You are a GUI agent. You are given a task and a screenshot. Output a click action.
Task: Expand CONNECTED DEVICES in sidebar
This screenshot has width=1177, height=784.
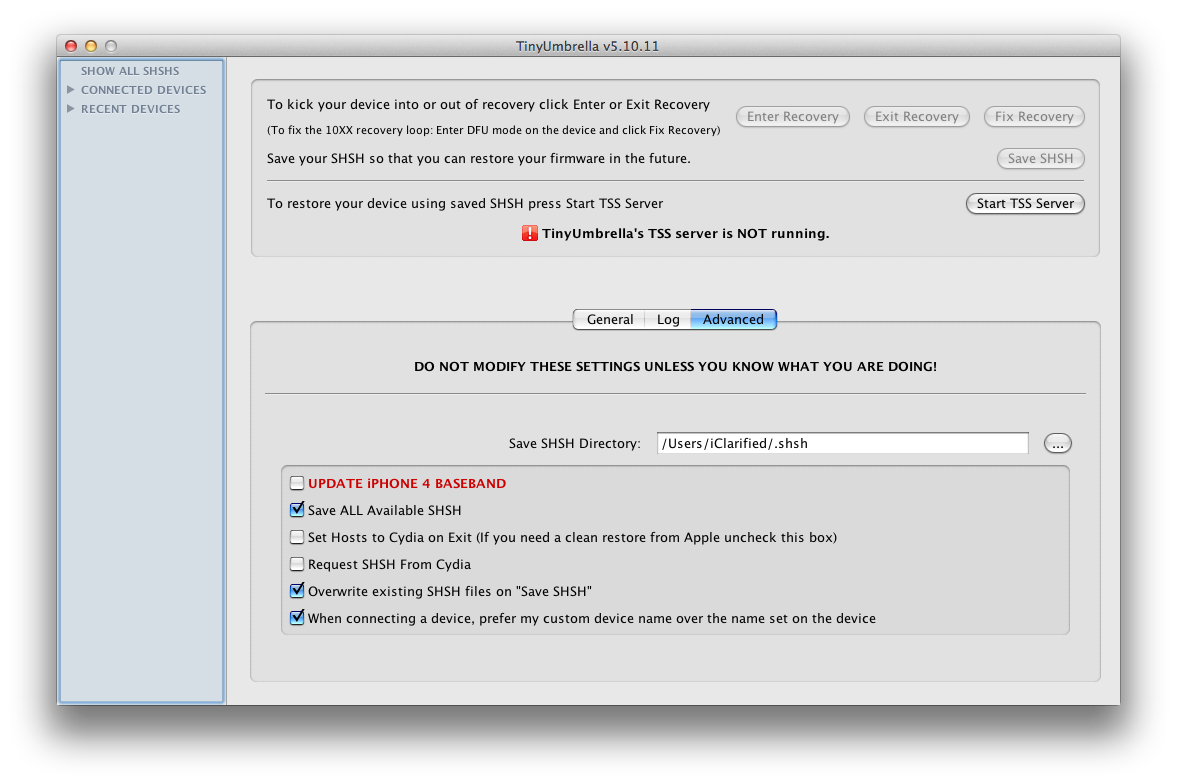(x=71, y=89)
